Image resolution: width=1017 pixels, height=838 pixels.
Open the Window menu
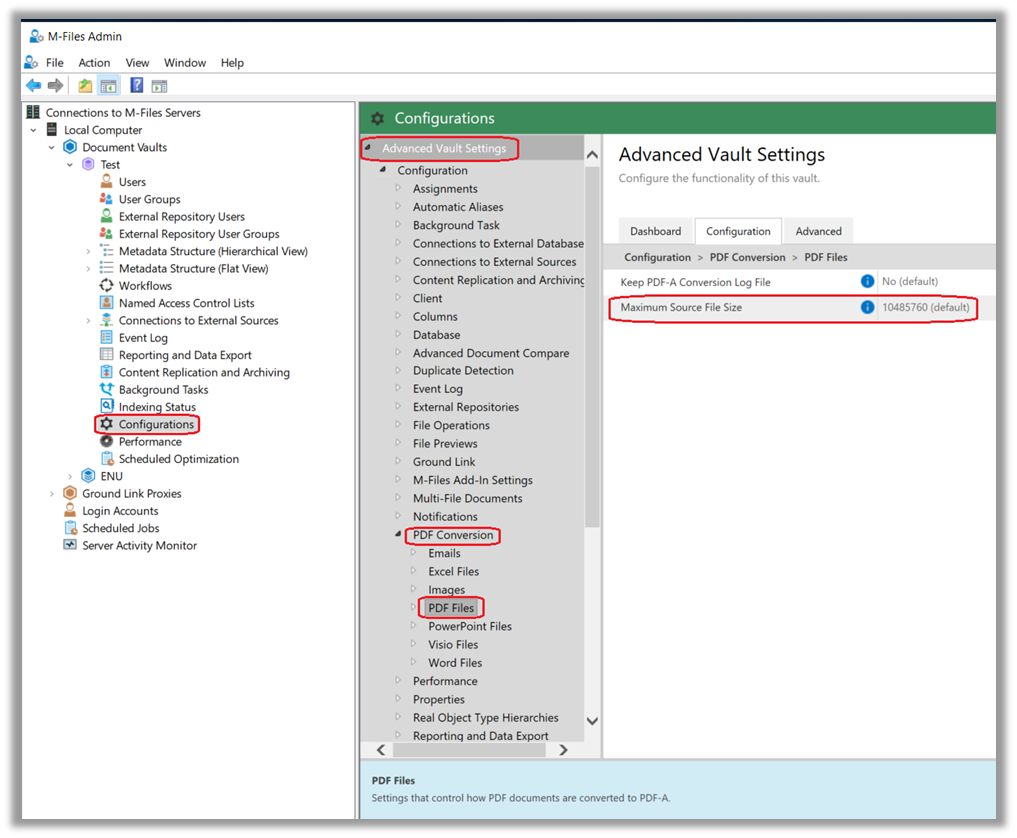click(185, 63)
